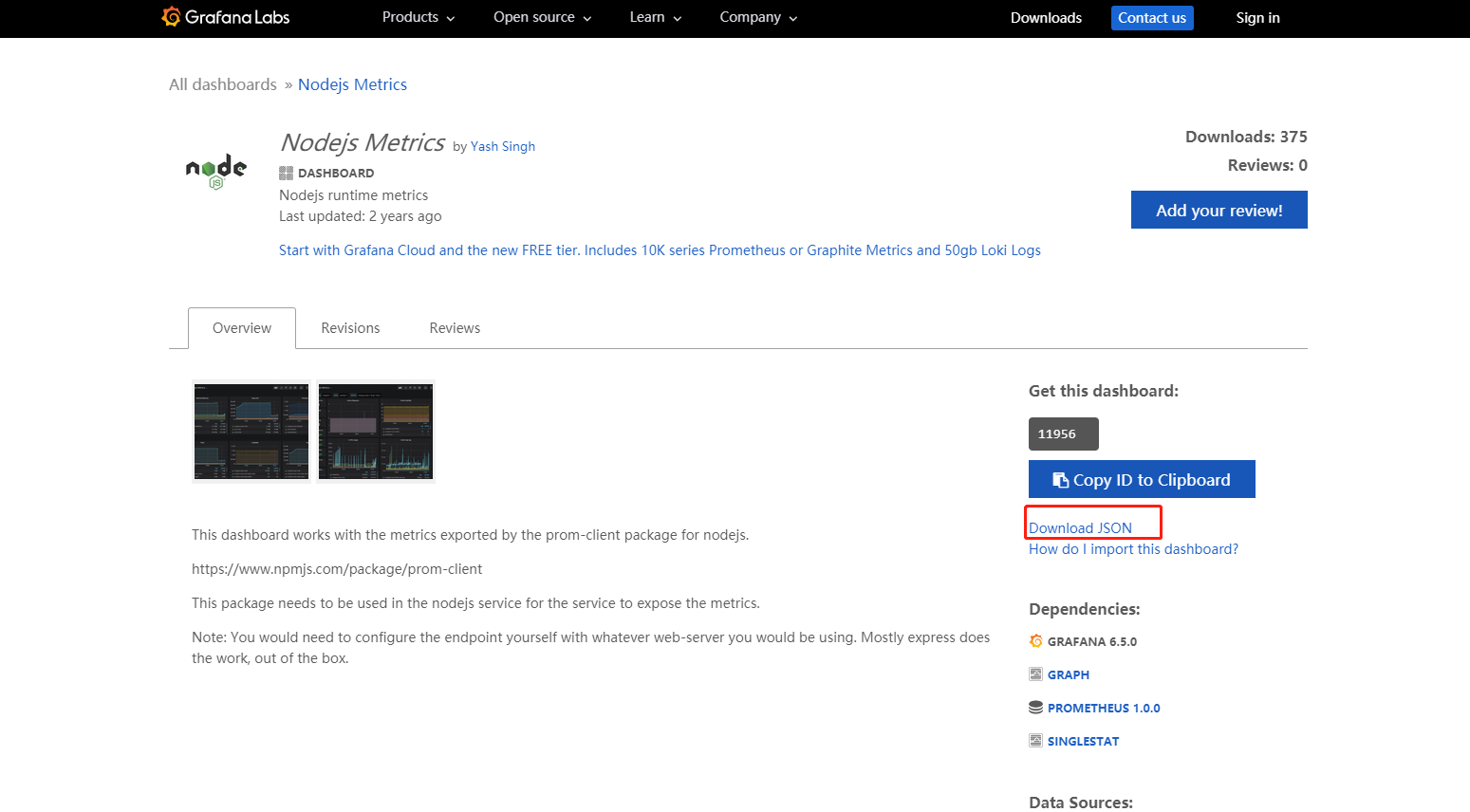Switch to the Reviews tab

click(455, 328)
